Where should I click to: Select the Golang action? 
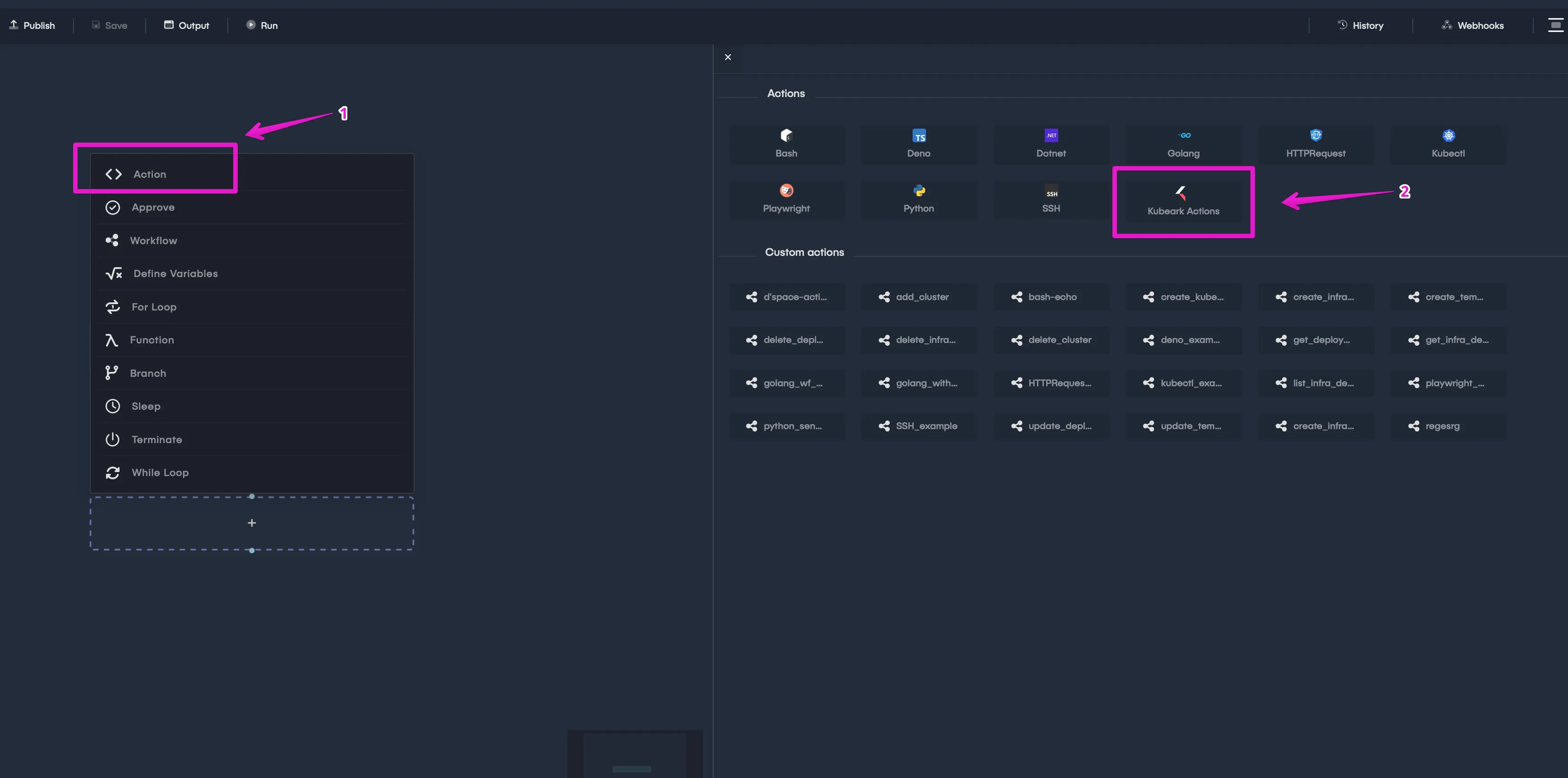[1183, 144]
